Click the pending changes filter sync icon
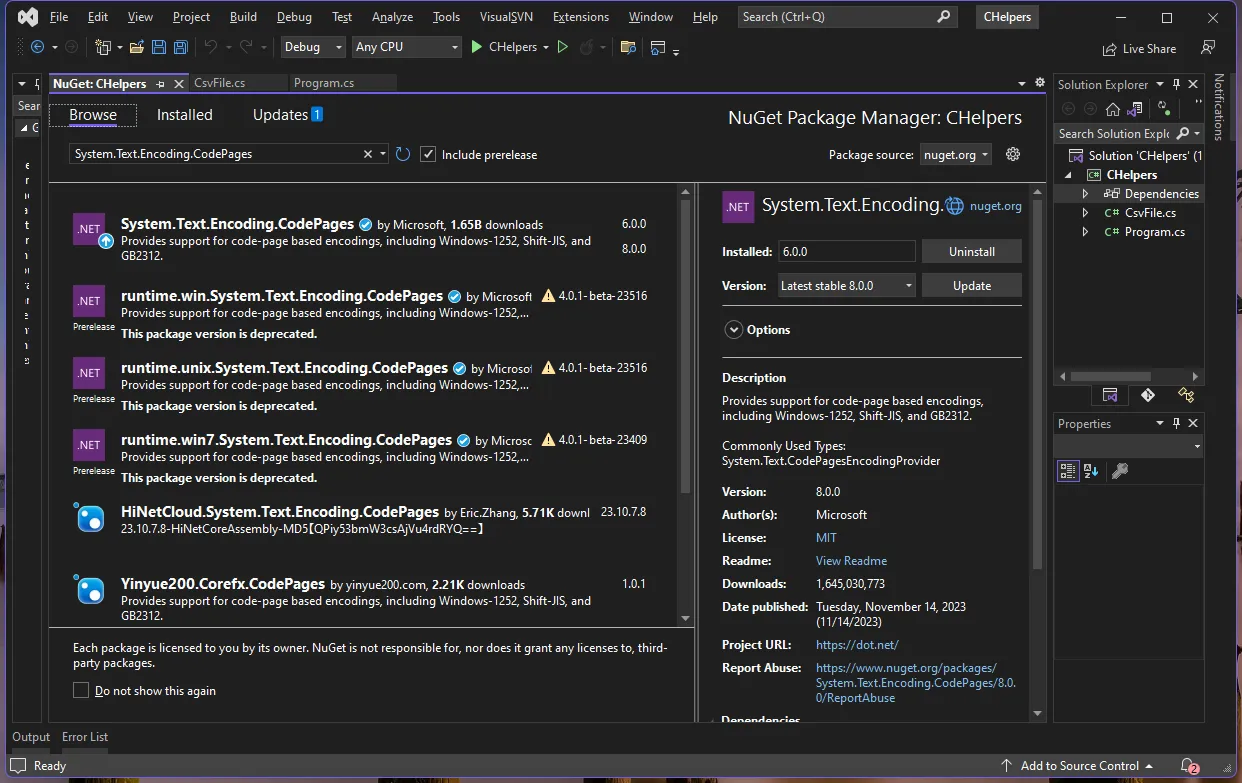Screen dimensions: 1242x783 [x=1164, y=108]
